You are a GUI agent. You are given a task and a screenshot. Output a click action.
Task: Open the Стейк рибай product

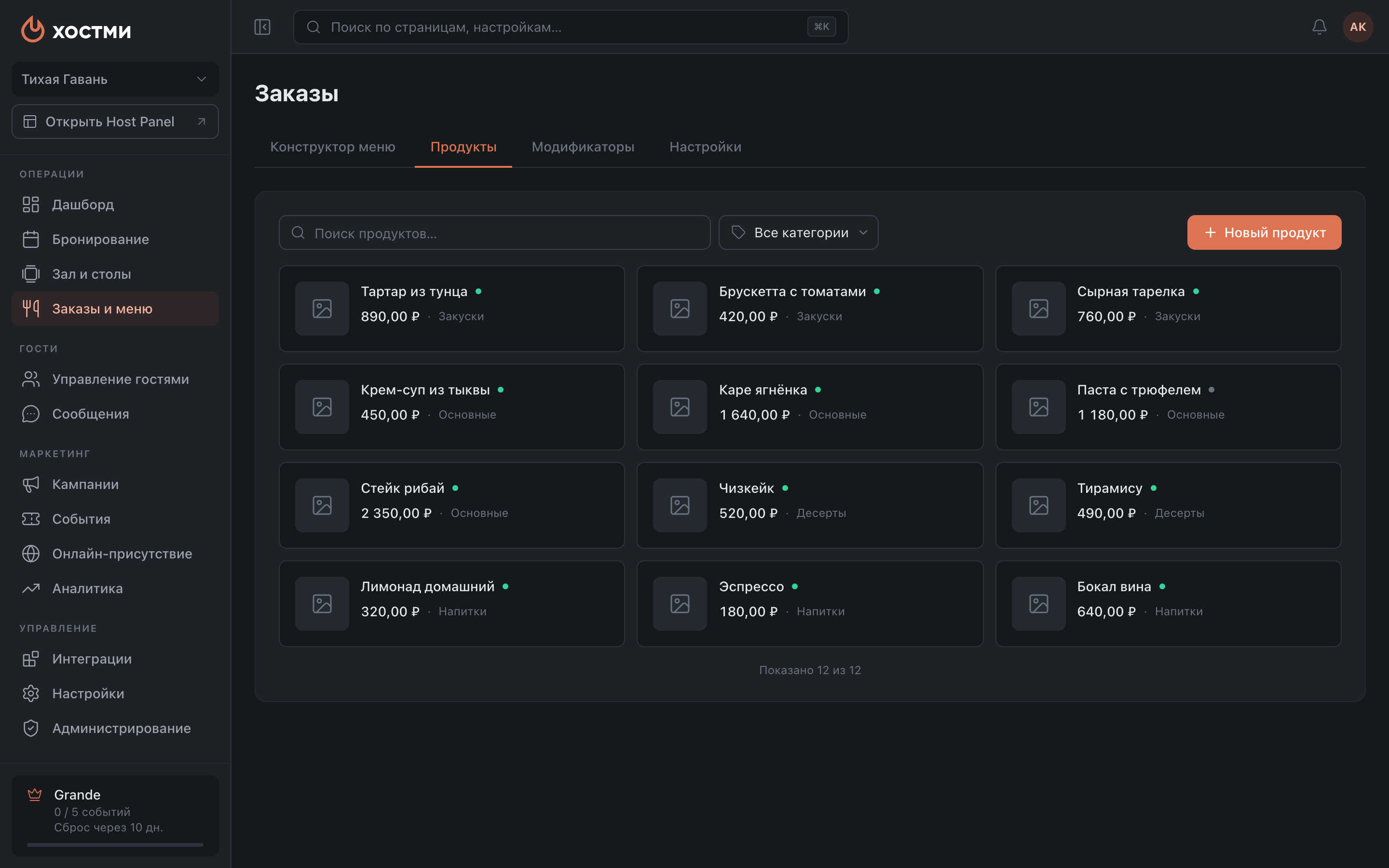click(452, 505)
